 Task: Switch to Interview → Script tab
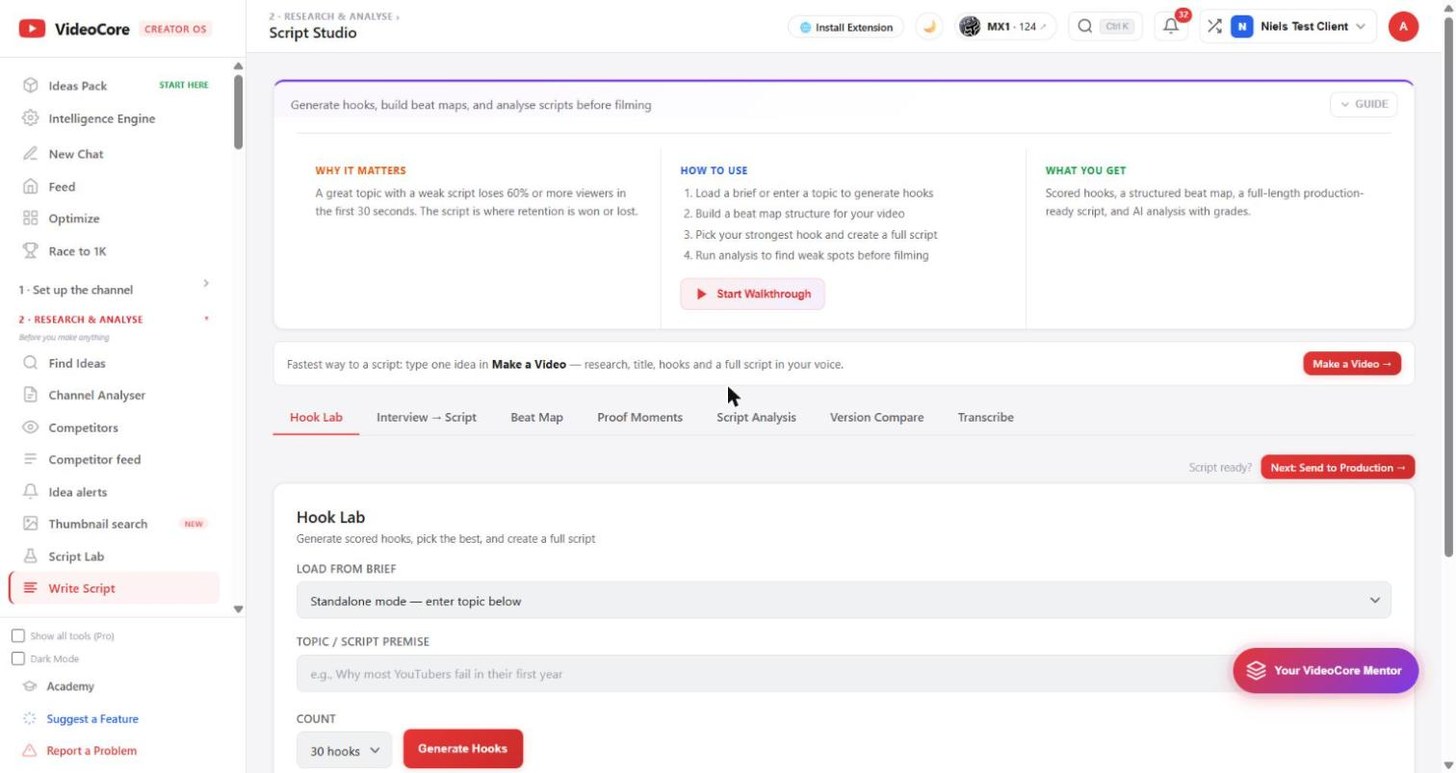coord(426,417)
